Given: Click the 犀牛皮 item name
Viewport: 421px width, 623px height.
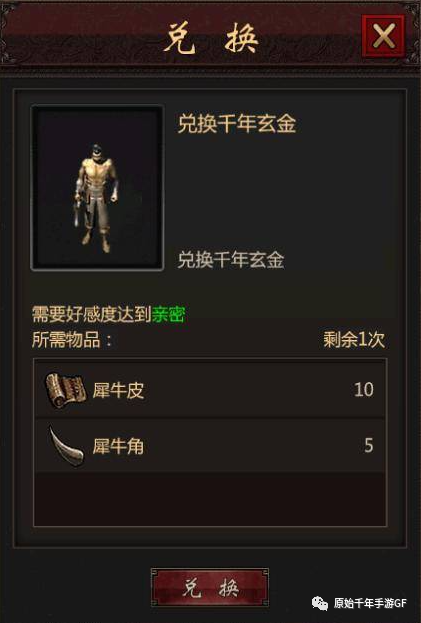Looking at the screenshot, I should [118, 390].
